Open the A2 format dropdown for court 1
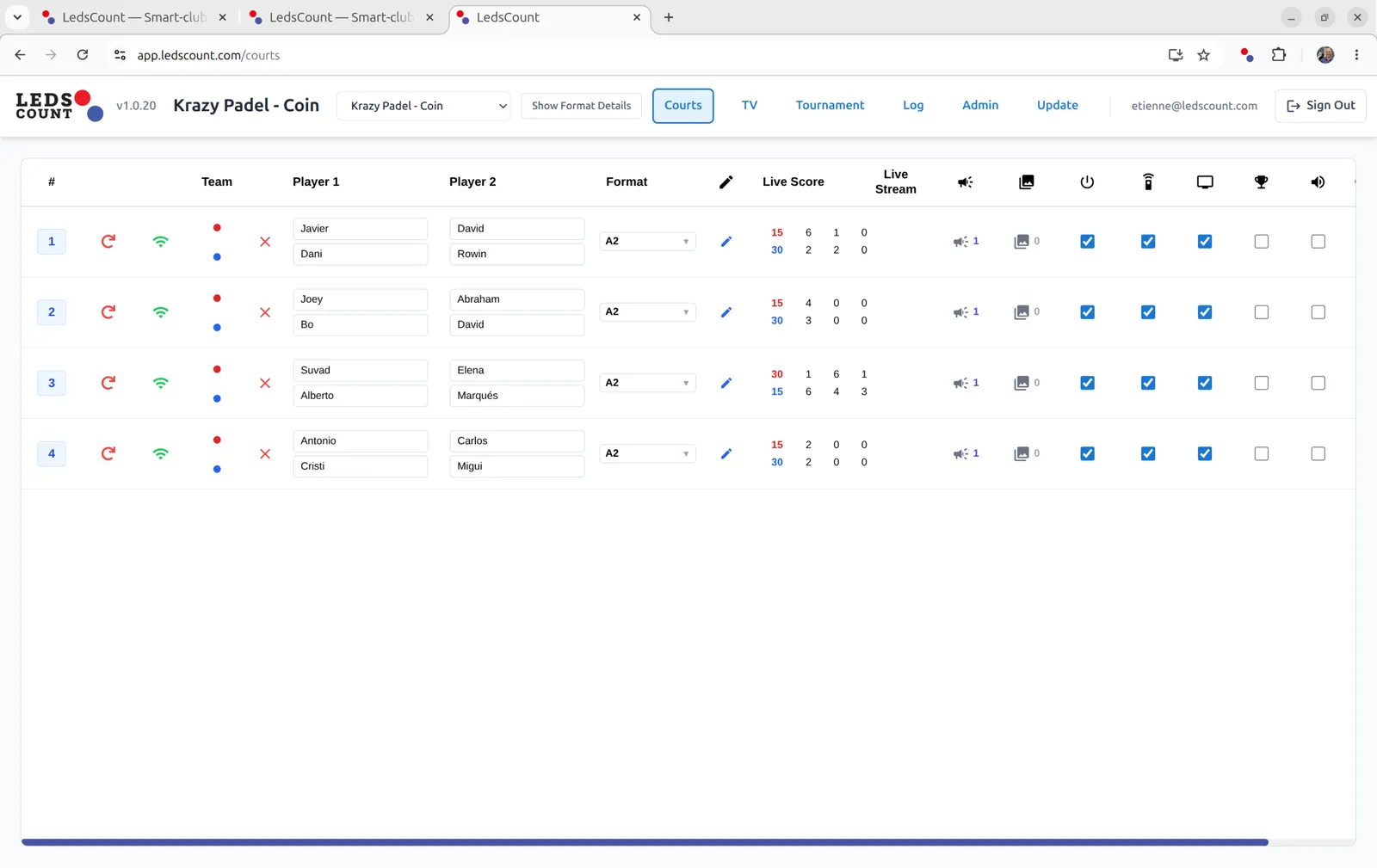The width and height of the screenshot is (1377, 868). tap(647, 242)
